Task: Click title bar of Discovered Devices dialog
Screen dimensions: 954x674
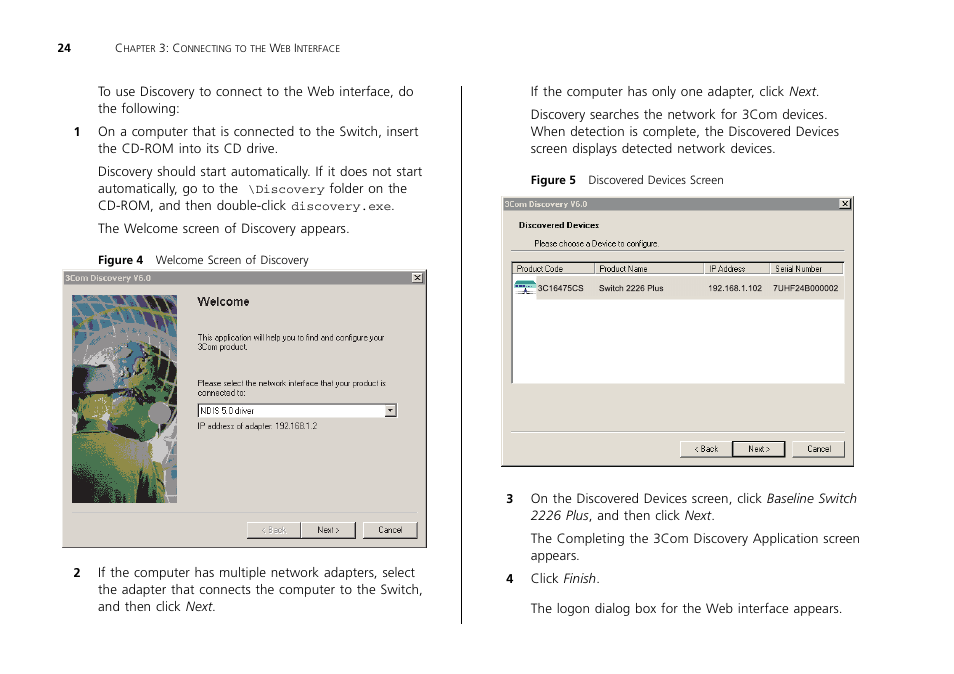Action: (x=677, y=204)
